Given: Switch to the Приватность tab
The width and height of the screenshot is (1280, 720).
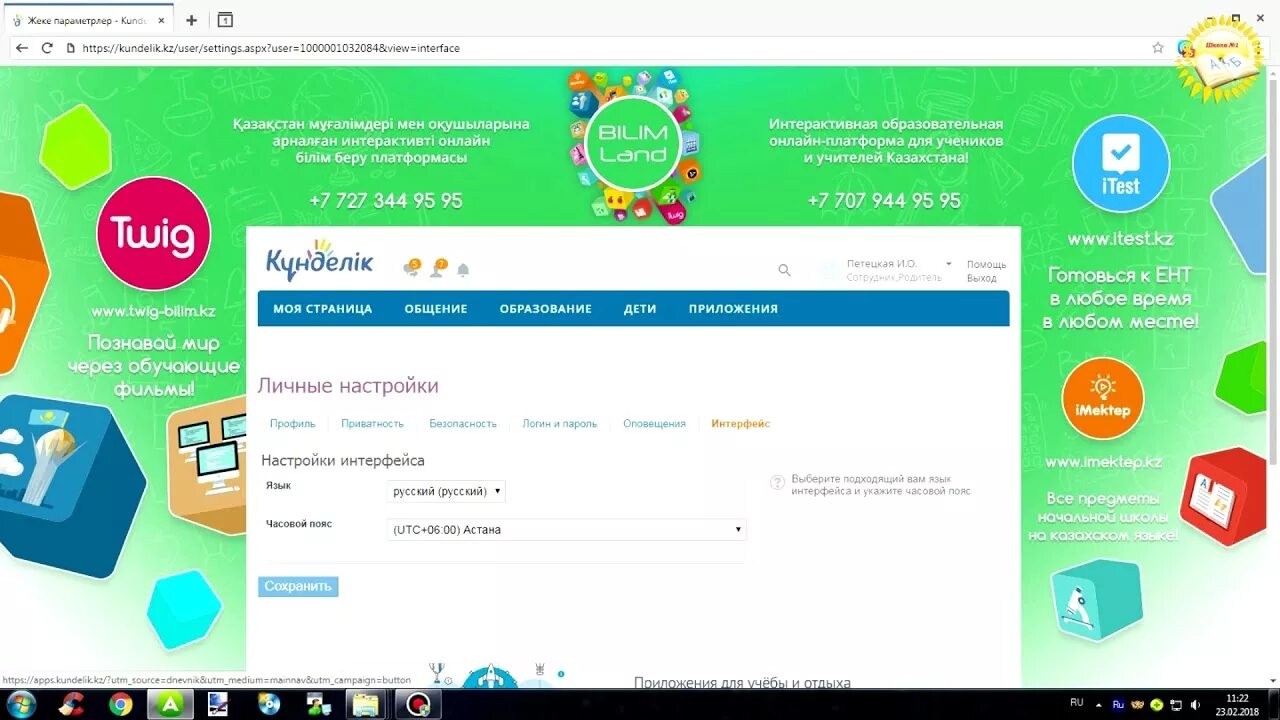Looking at the screenshot, I should click(x=372, y=424).
